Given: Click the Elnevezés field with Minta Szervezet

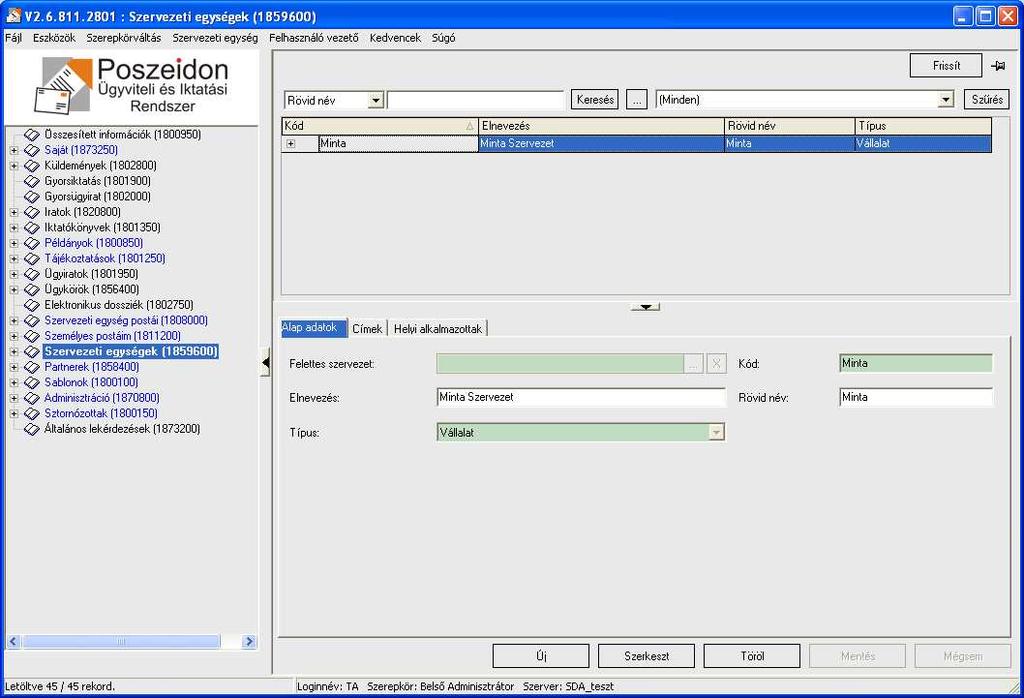Looking at the screenshot, I should click(581, 398).
